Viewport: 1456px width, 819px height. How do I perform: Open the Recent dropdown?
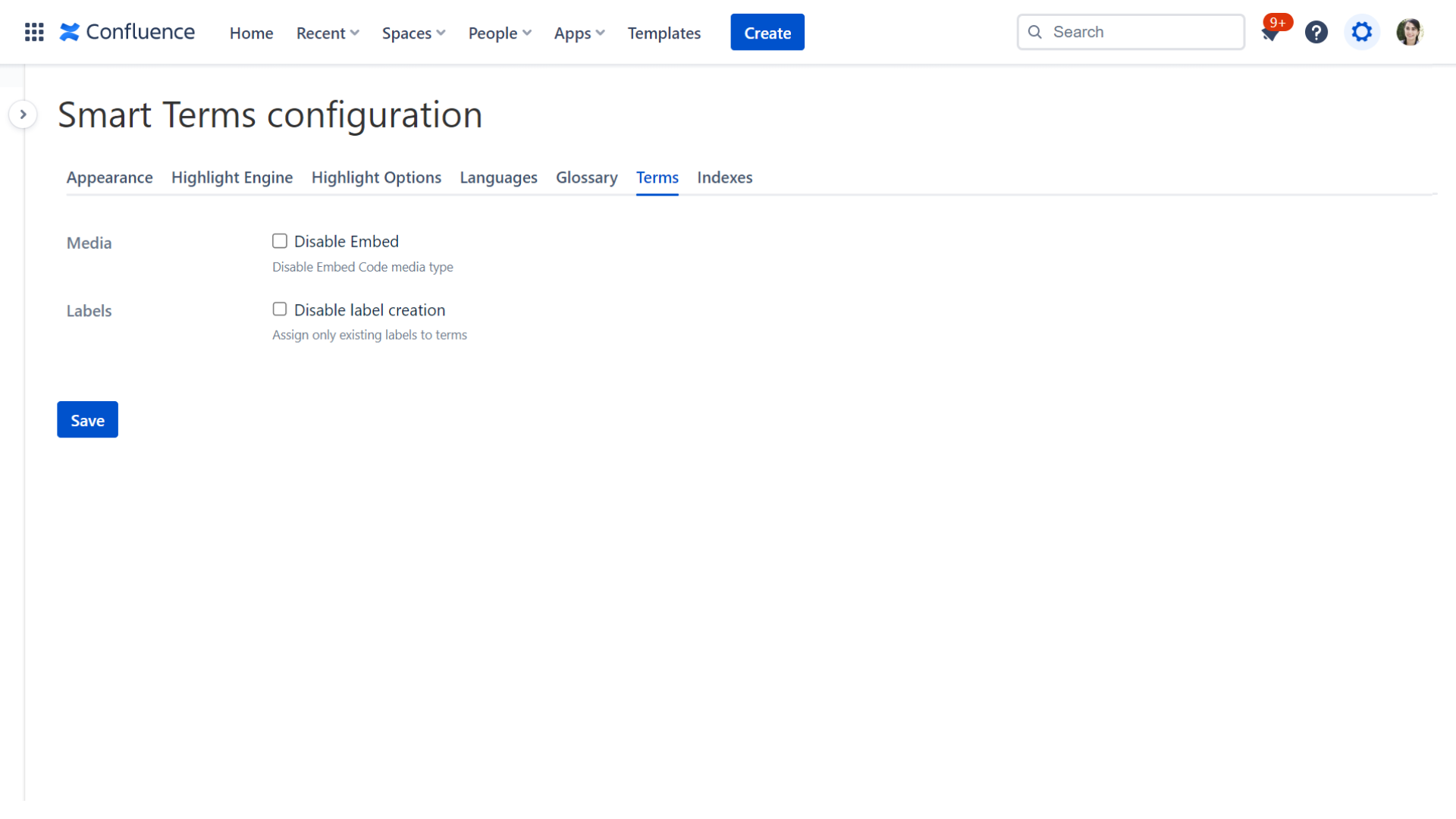pyautogui.click(x=328, y=33)
